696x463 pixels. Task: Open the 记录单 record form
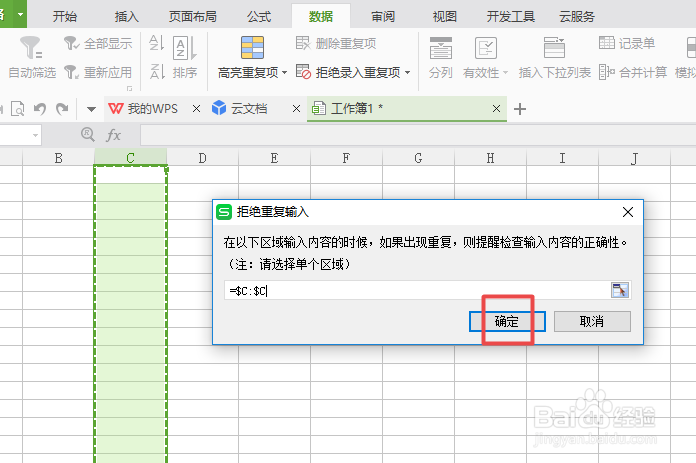point(627,44)
